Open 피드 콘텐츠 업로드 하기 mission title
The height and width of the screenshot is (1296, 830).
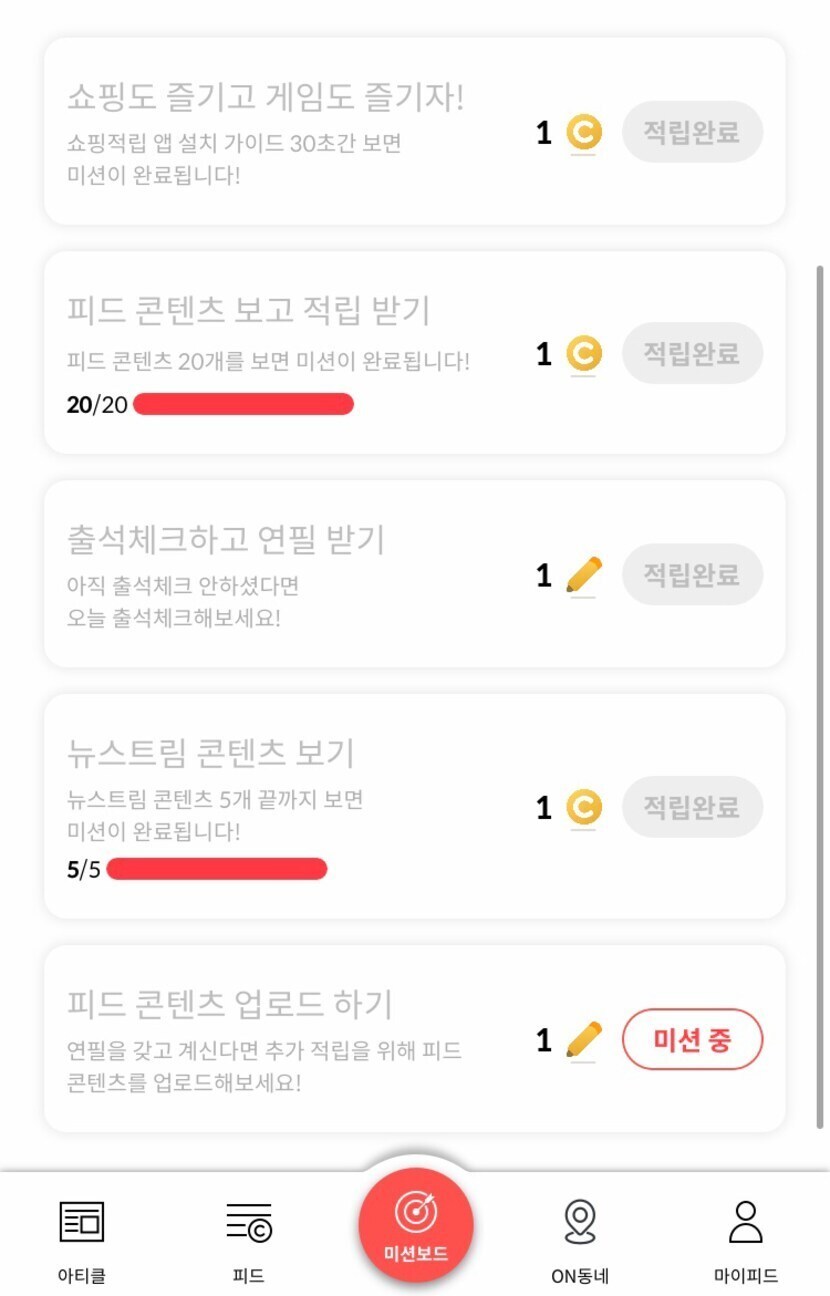tap(230, 1003)
